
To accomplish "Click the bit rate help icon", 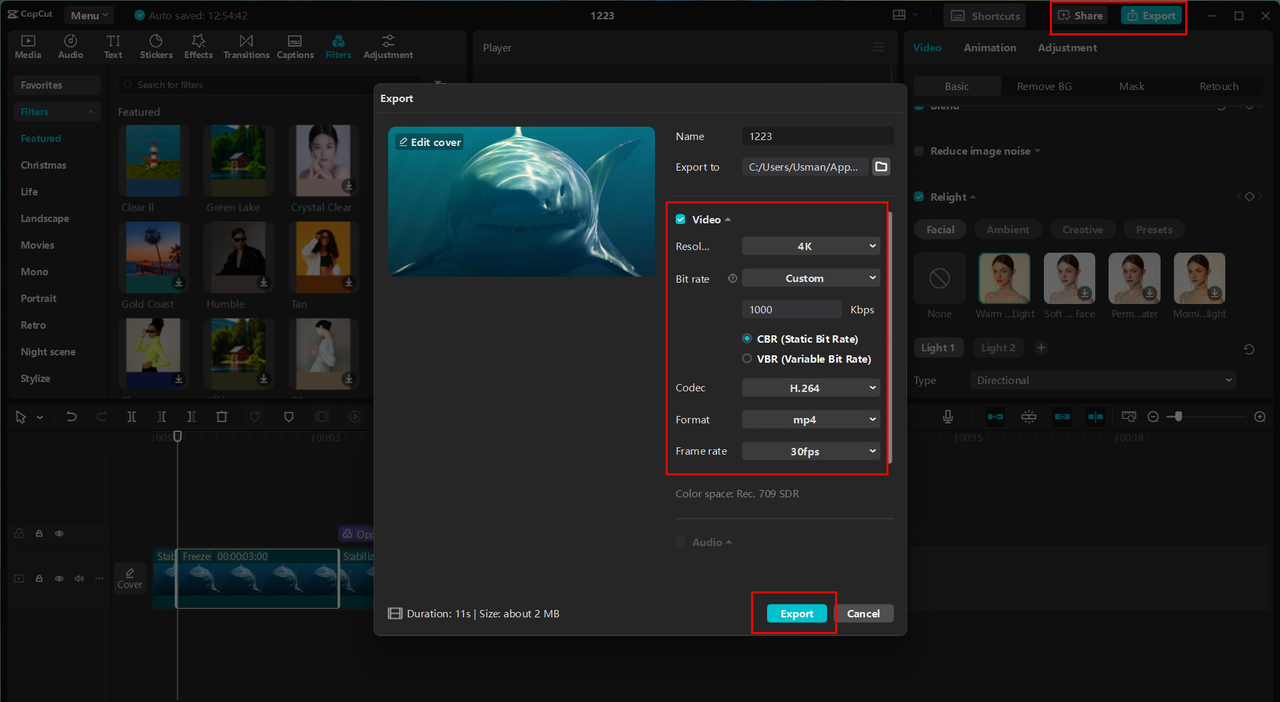I will [x=733, y=279].
